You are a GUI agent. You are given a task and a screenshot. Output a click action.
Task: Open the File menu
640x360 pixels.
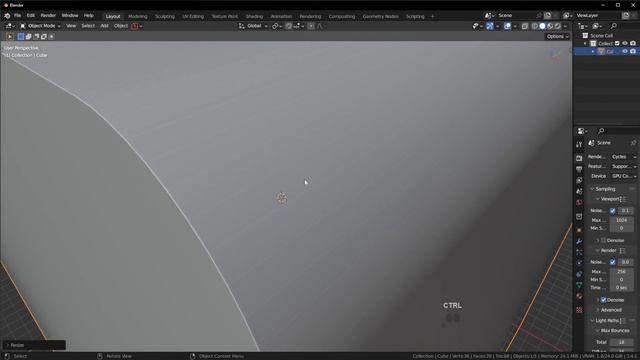18,16
